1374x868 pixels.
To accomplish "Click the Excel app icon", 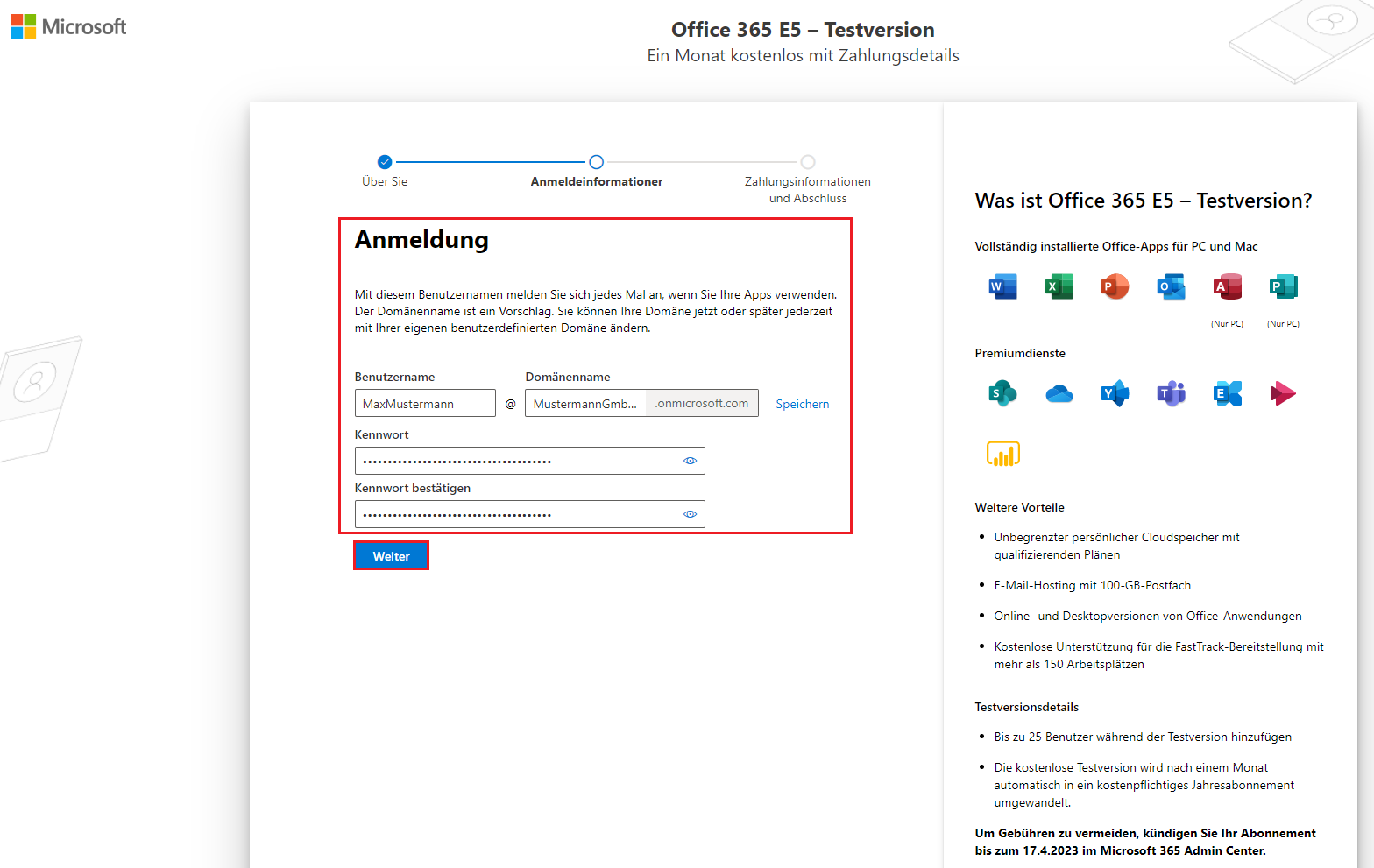I will (x=1059, y=286).
